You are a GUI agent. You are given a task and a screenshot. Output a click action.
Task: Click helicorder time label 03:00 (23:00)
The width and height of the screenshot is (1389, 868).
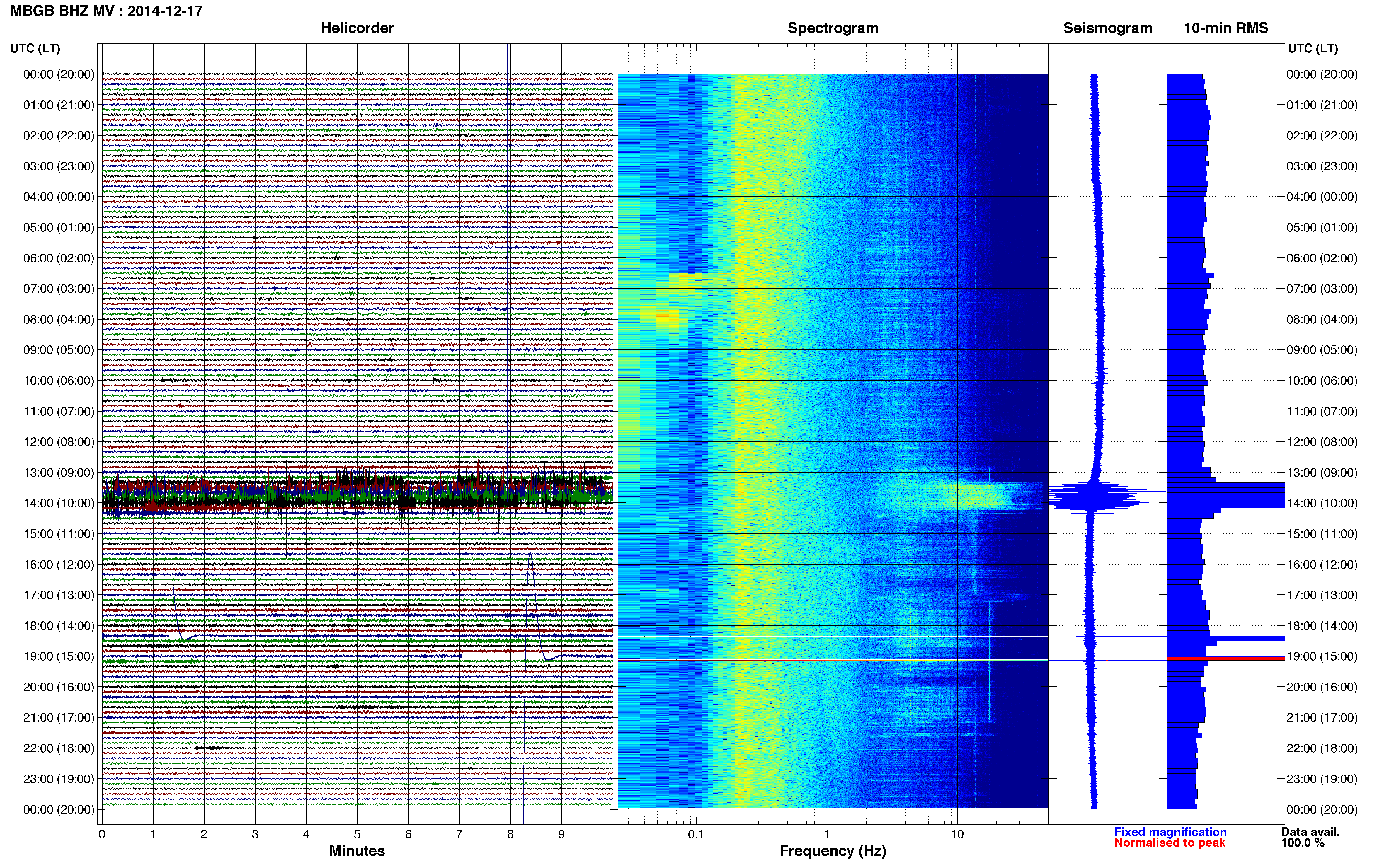[x=59, y=166]
